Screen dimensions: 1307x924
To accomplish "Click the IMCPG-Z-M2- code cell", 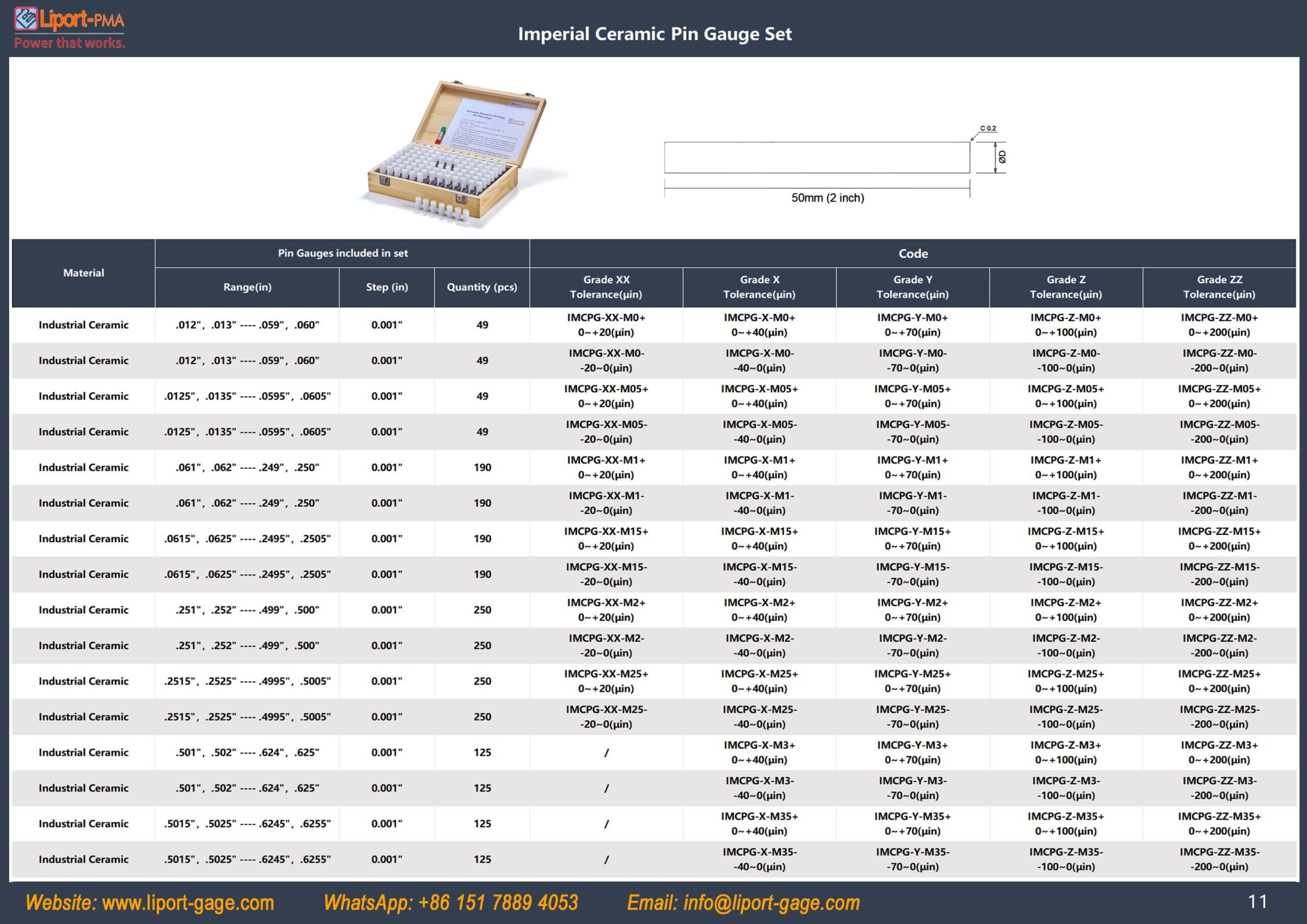I will [x=1066, y=646].
